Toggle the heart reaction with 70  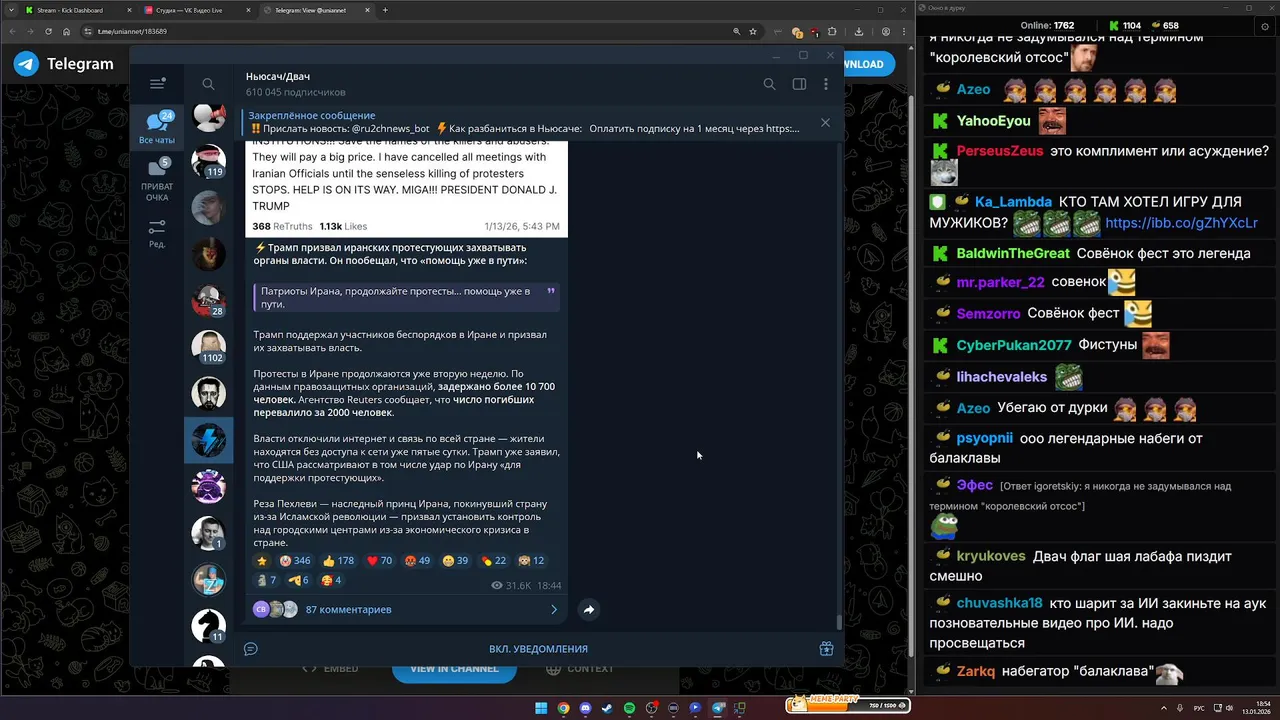380,561
